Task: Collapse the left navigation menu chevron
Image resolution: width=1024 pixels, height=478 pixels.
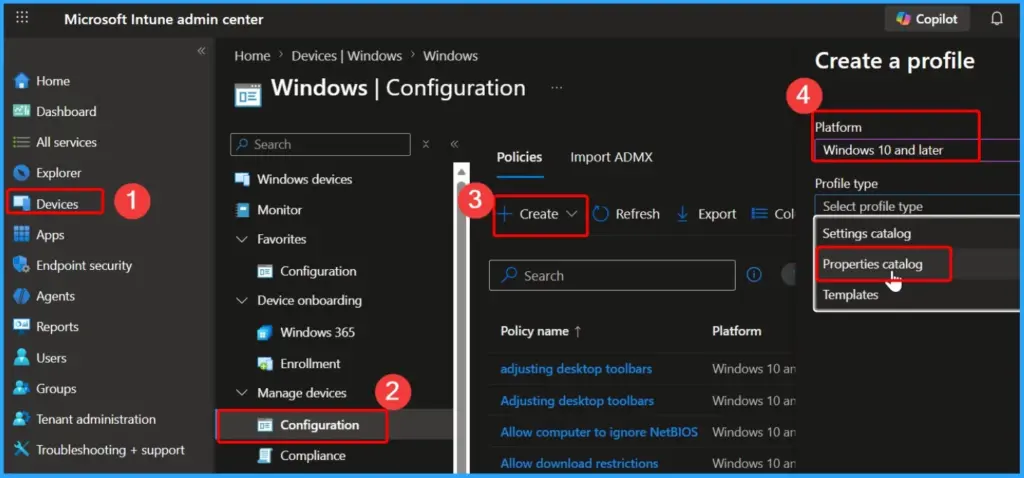Action: [201, 51]
